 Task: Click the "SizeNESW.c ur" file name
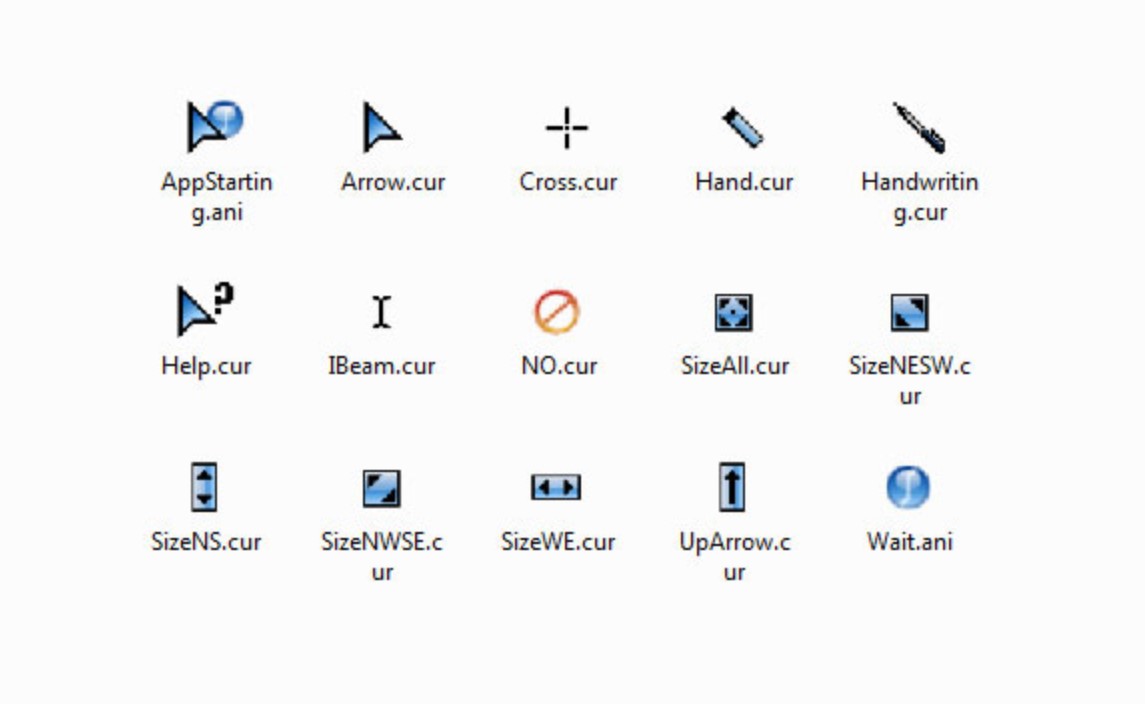click(x=910, y=380)
